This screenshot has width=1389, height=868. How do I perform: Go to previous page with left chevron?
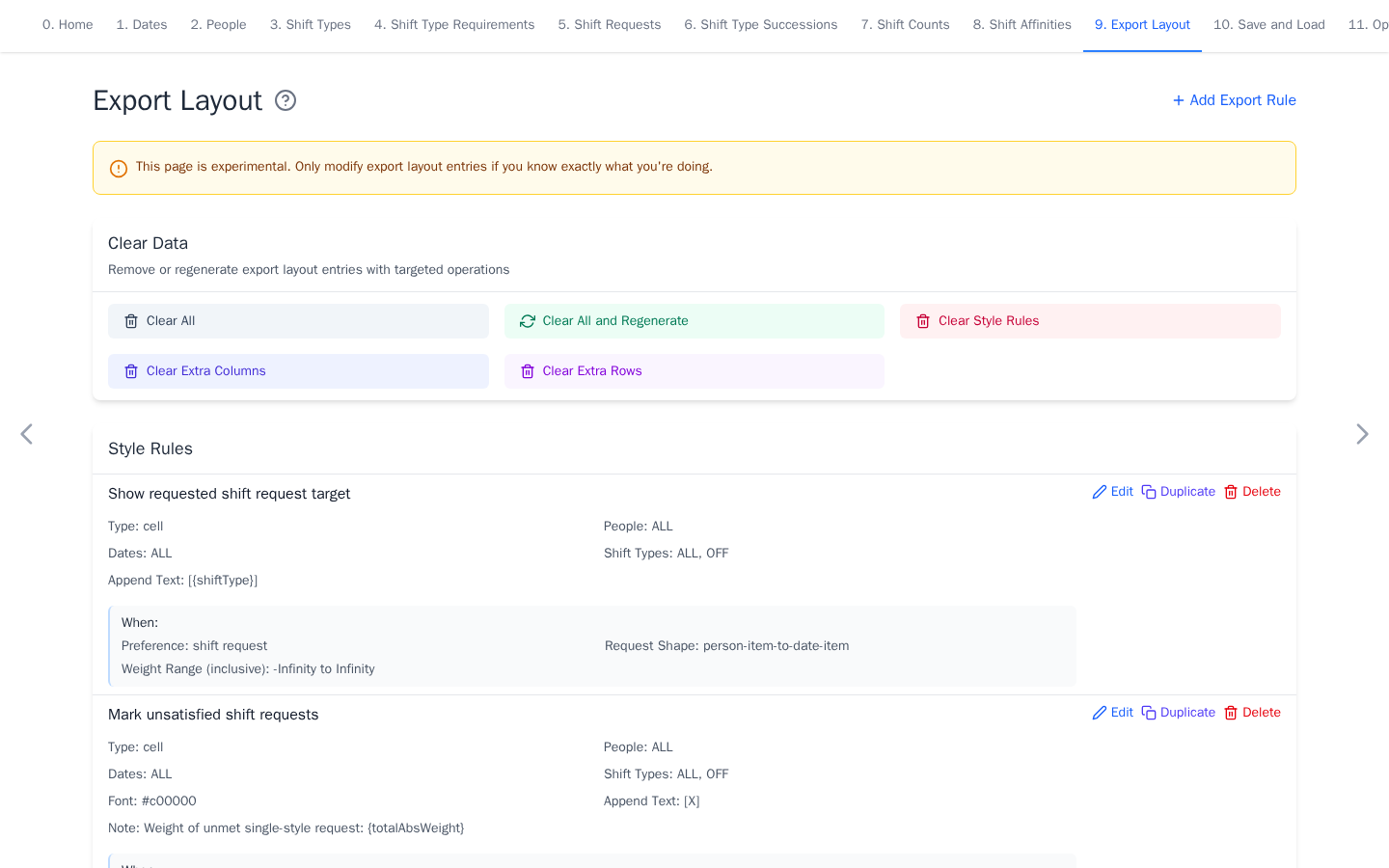(27, 434)
